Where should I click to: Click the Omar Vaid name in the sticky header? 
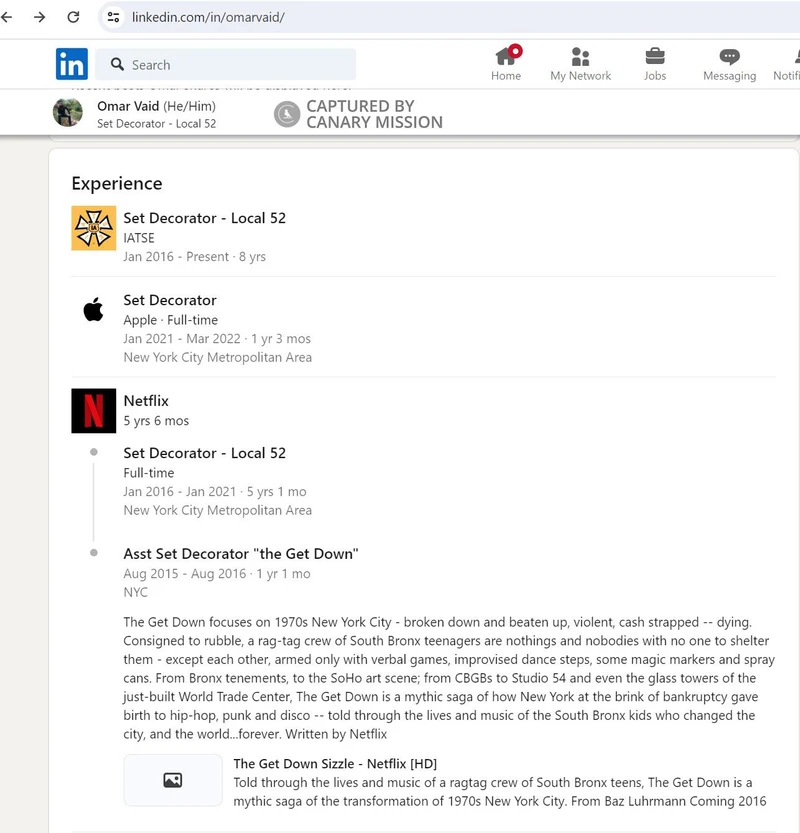coord(128,106)
